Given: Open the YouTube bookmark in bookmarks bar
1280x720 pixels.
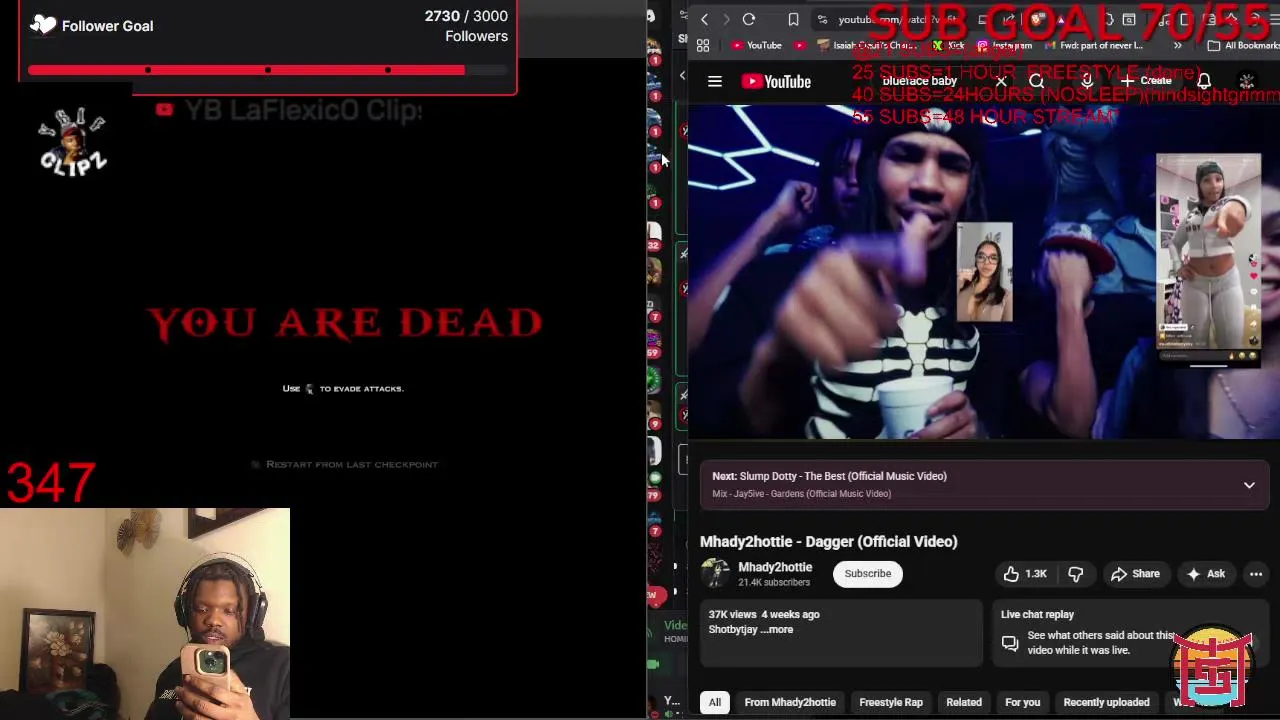Looking at the screenshot, I should [x=756, y=46].
